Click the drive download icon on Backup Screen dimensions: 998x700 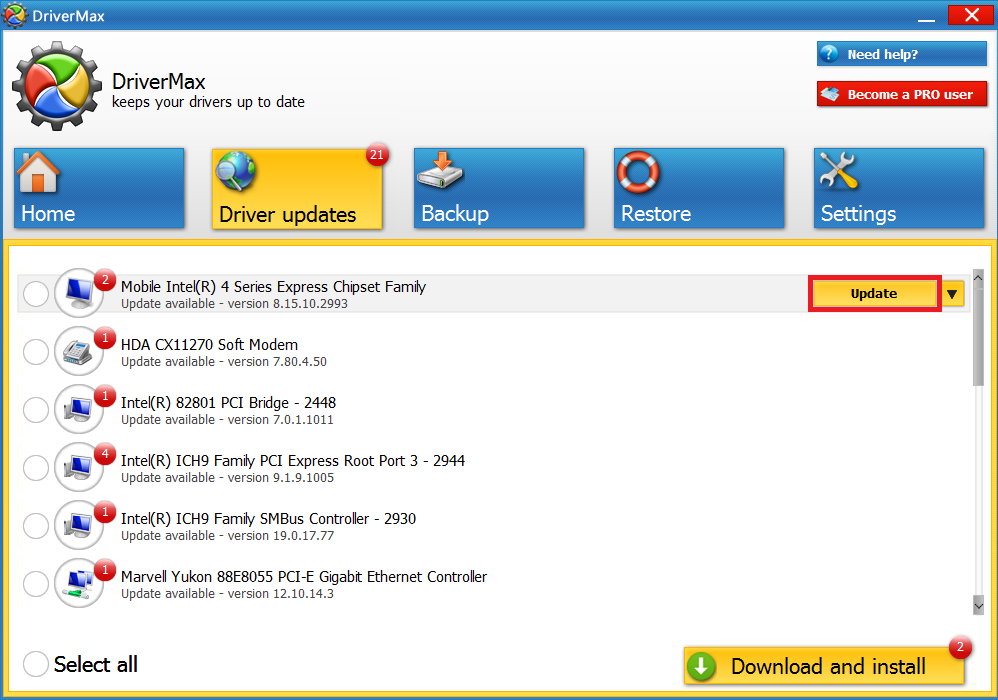(x=440, y=171)
